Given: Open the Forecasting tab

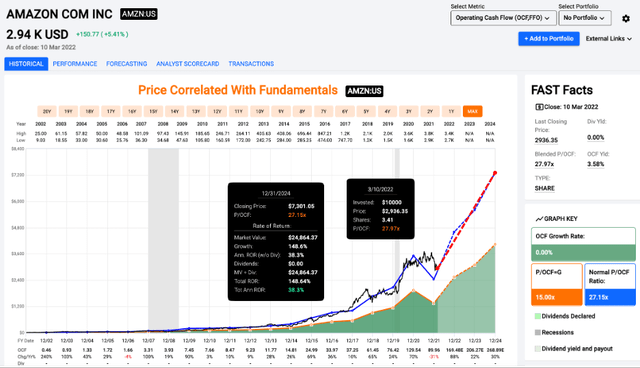Looking at the screenshot, I should click(x=127, y=64).
